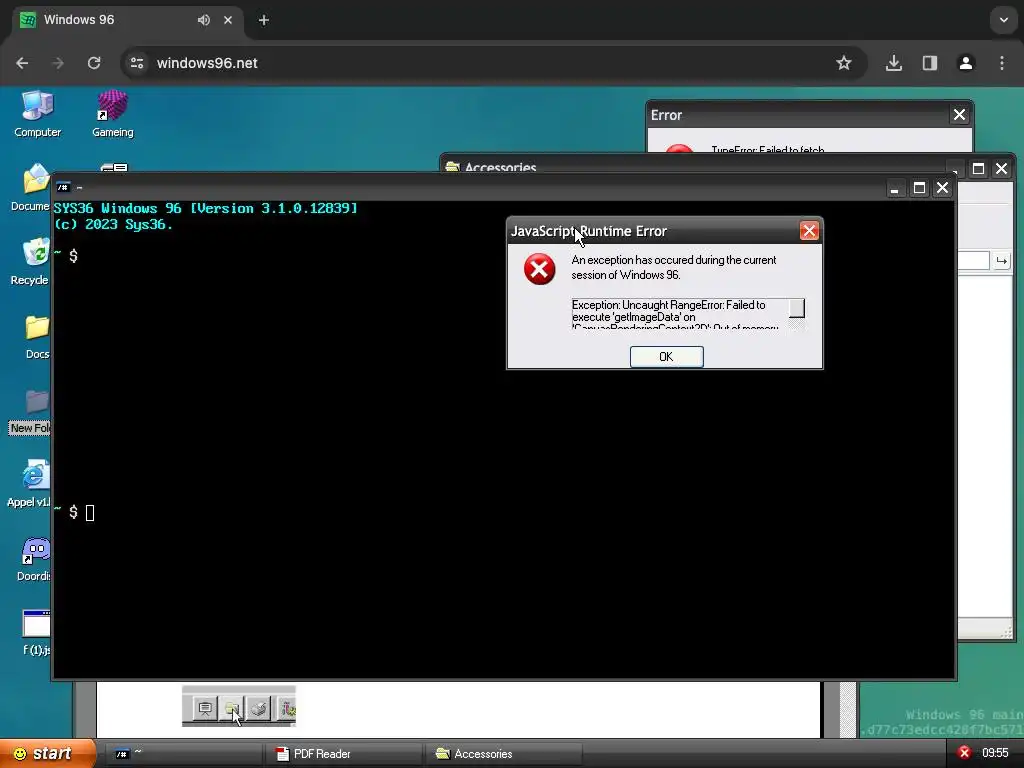1024x768 pixels.
Task: Switch to Accessories on taskbar
Action: tap(504, 754)
